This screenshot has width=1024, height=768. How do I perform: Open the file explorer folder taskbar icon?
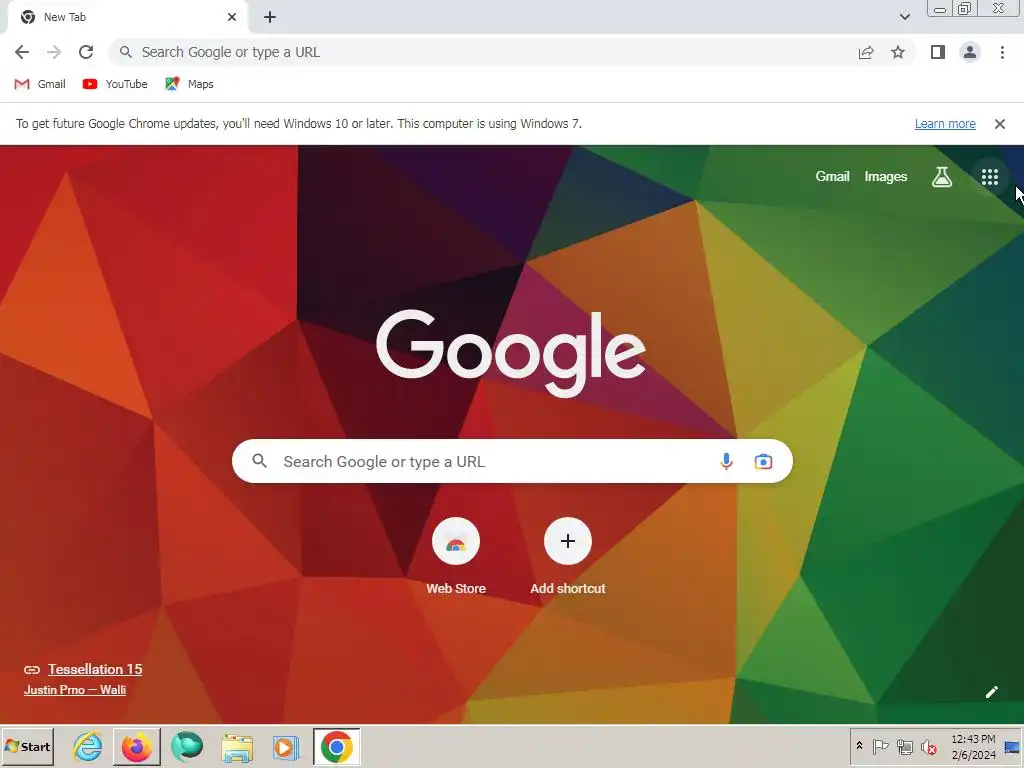click(x=236, y=746)
